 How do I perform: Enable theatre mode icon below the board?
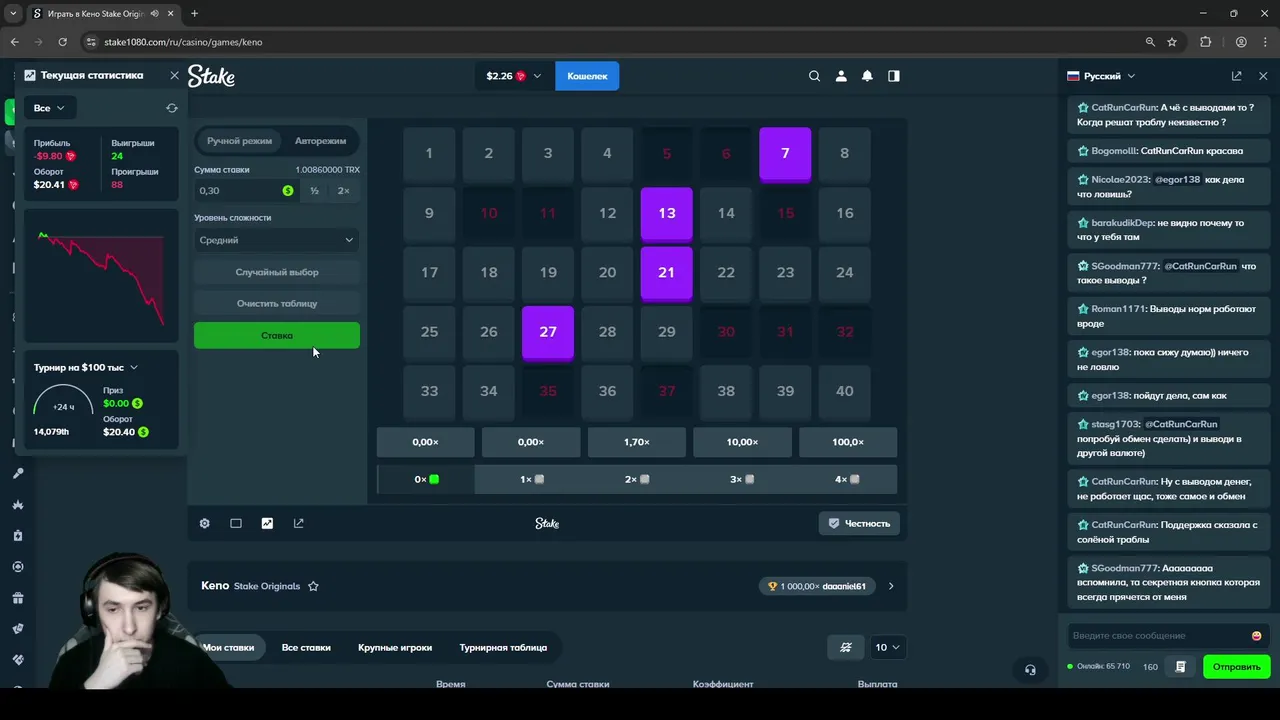point(236,523)
